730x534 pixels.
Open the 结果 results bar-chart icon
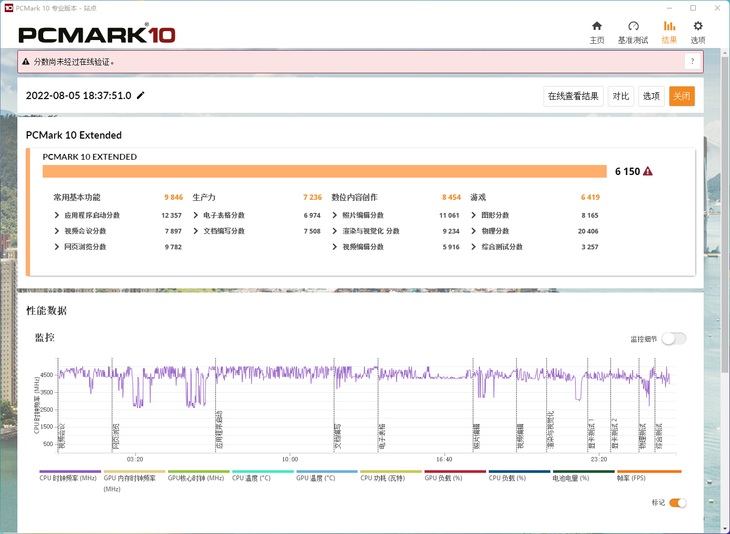669,26
